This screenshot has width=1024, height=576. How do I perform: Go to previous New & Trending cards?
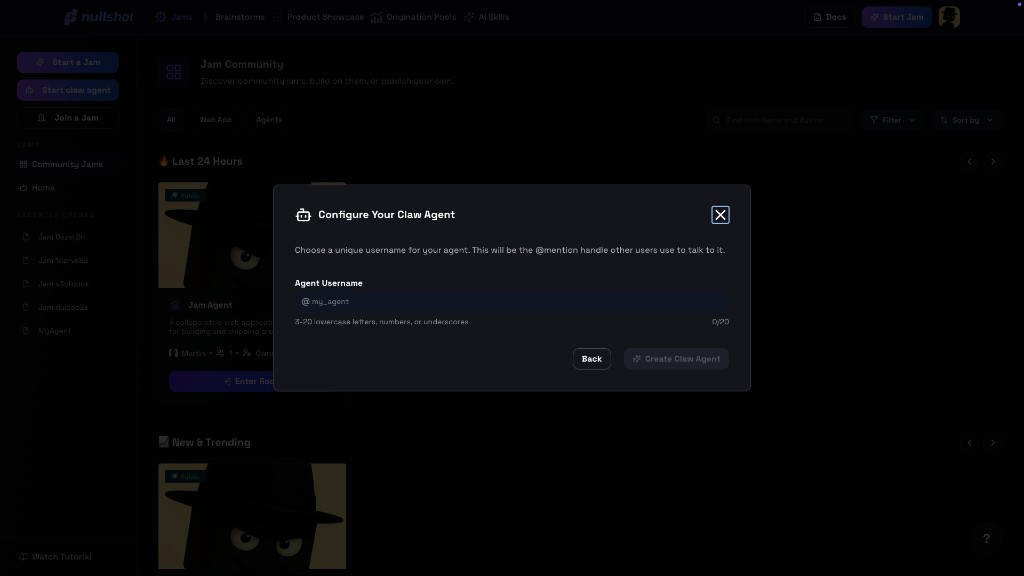pos(969,443)
